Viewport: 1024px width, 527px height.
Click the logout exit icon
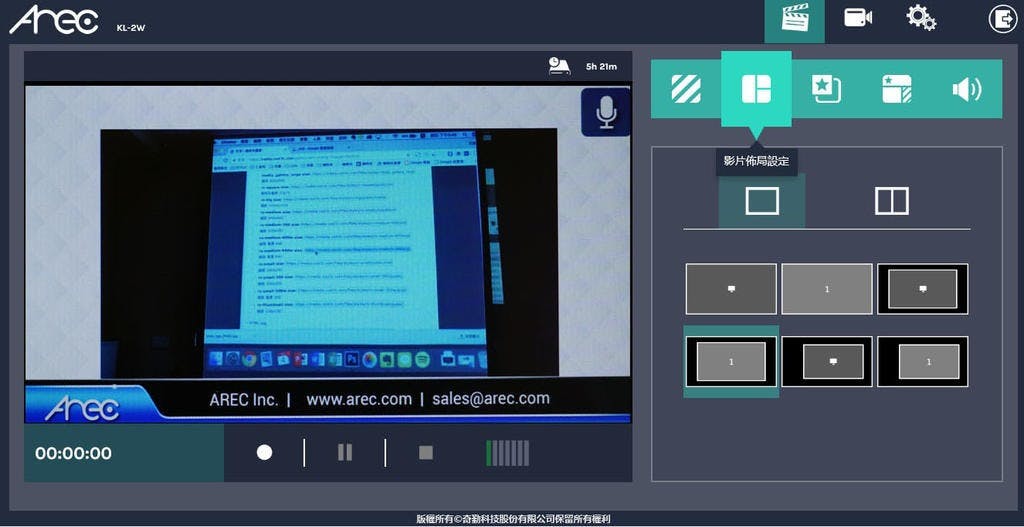pos(1002,19)
